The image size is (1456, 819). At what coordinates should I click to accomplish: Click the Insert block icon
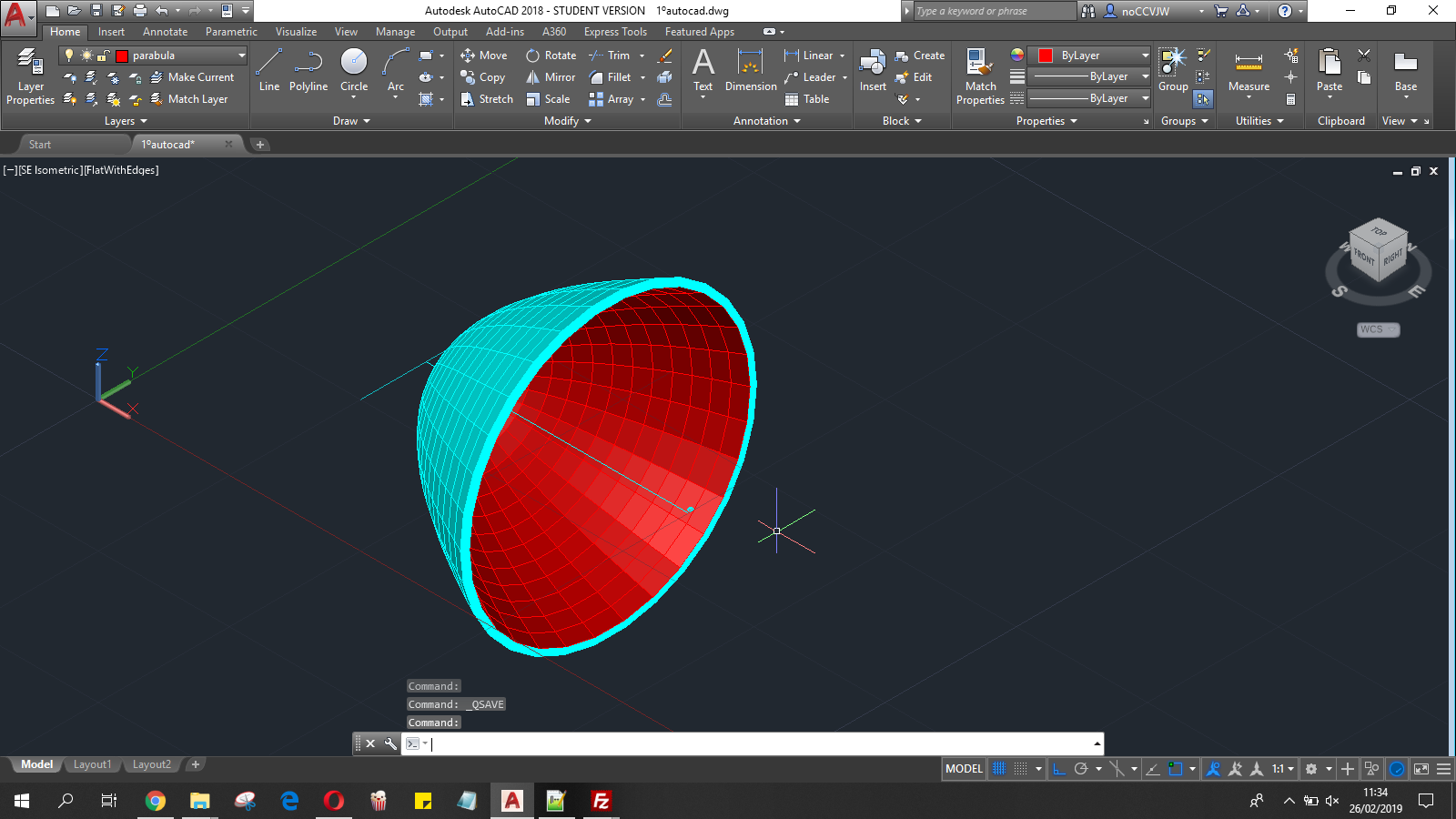[873, 70]
